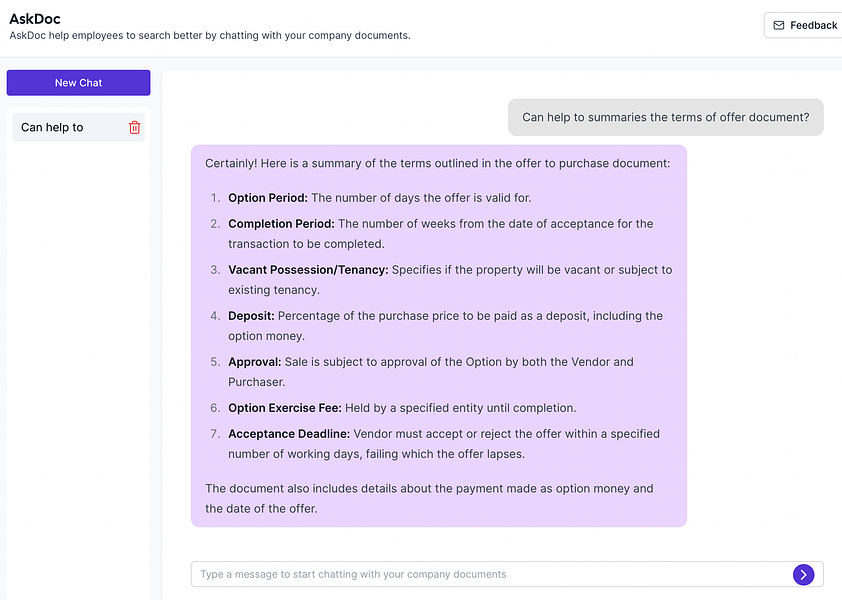842x600 pixels.
Task: Click the send message arrow button
Action: (803, 574)
